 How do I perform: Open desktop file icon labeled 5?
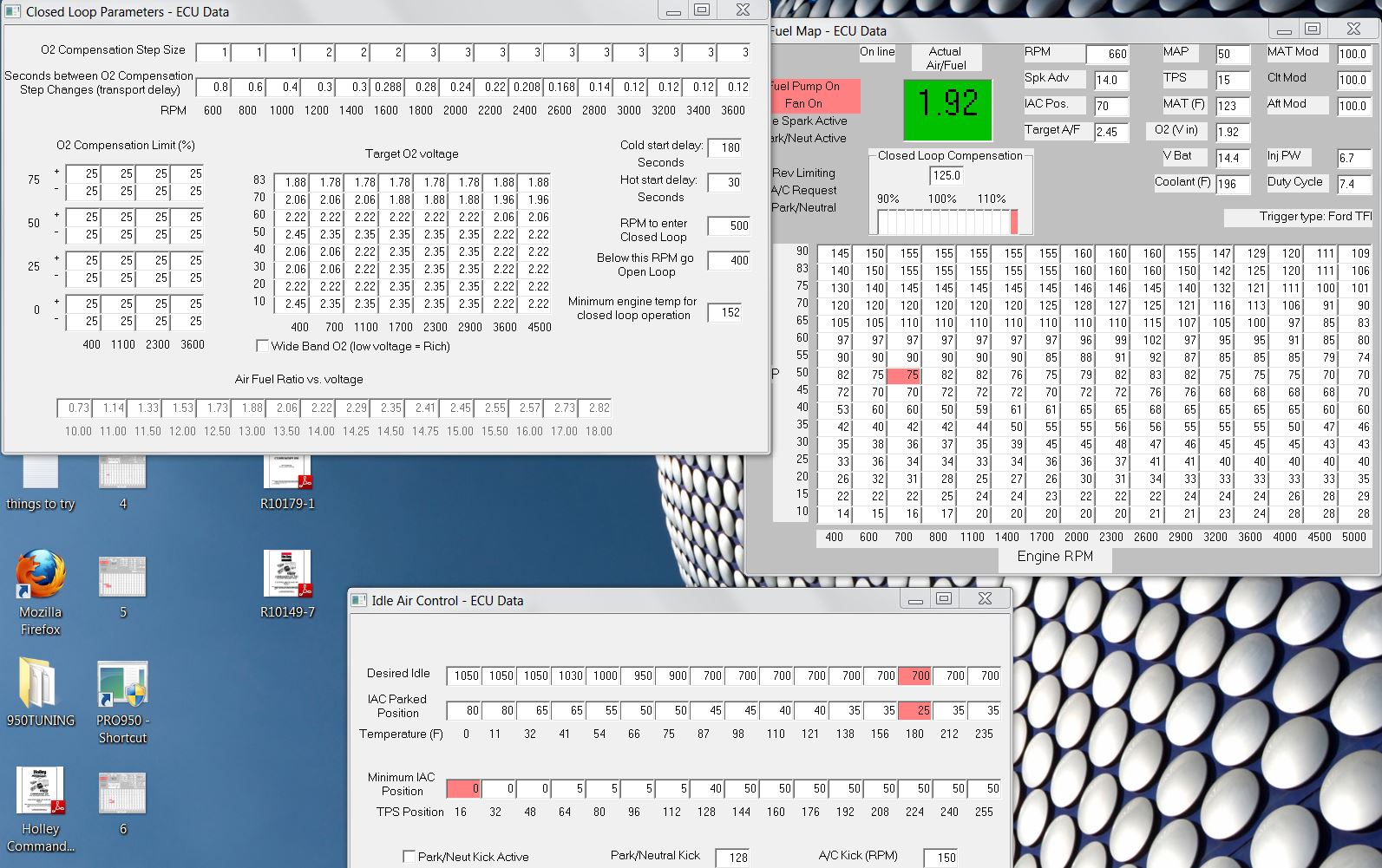point(122,577)
